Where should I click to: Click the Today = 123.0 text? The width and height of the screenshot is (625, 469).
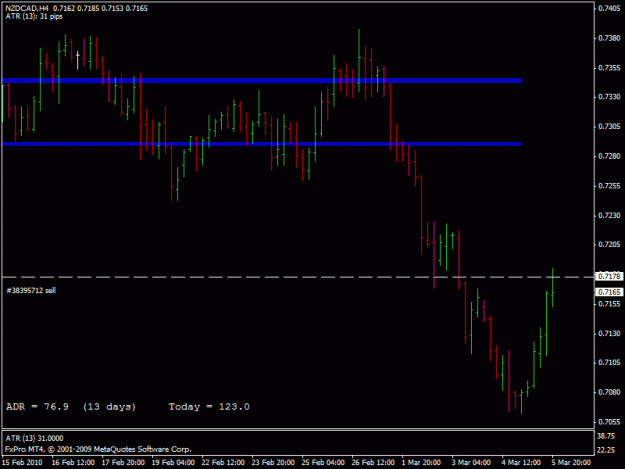pyautogui.click(x=209, y=407)
